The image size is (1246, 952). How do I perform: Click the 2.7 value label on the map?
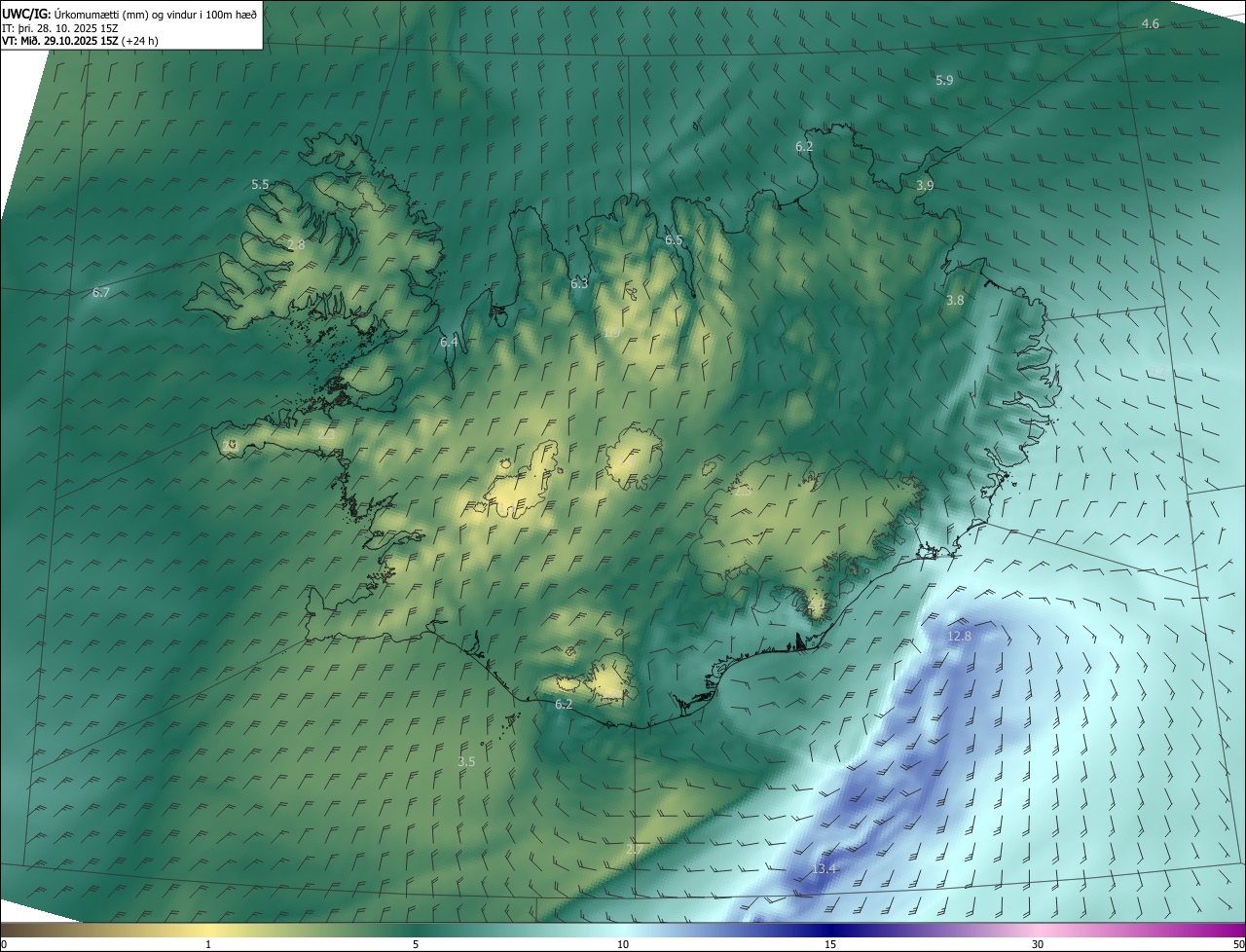tap(634, 850)
